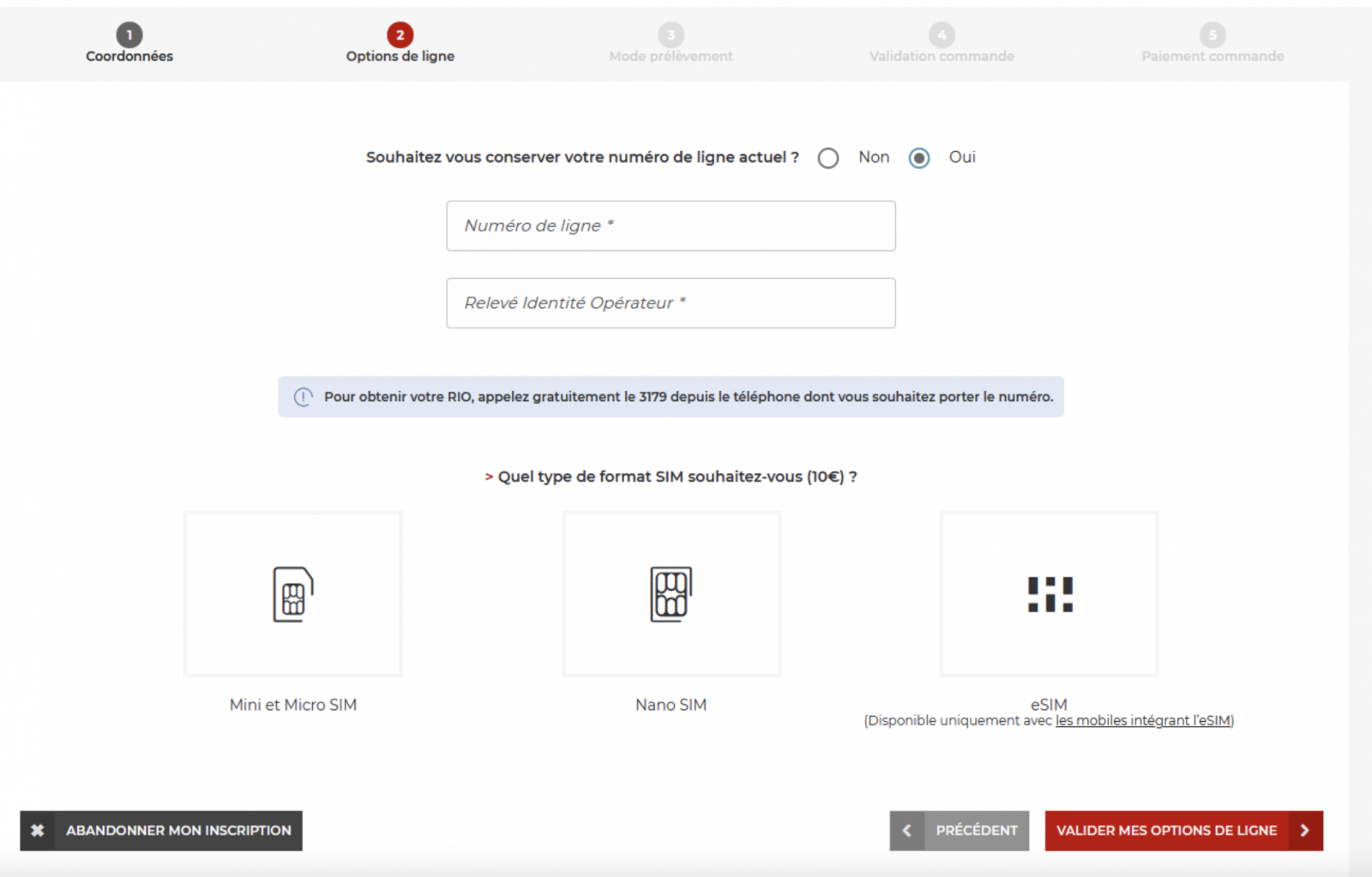
Task: Select the Non radio button
Action: [x=828, y=158]
